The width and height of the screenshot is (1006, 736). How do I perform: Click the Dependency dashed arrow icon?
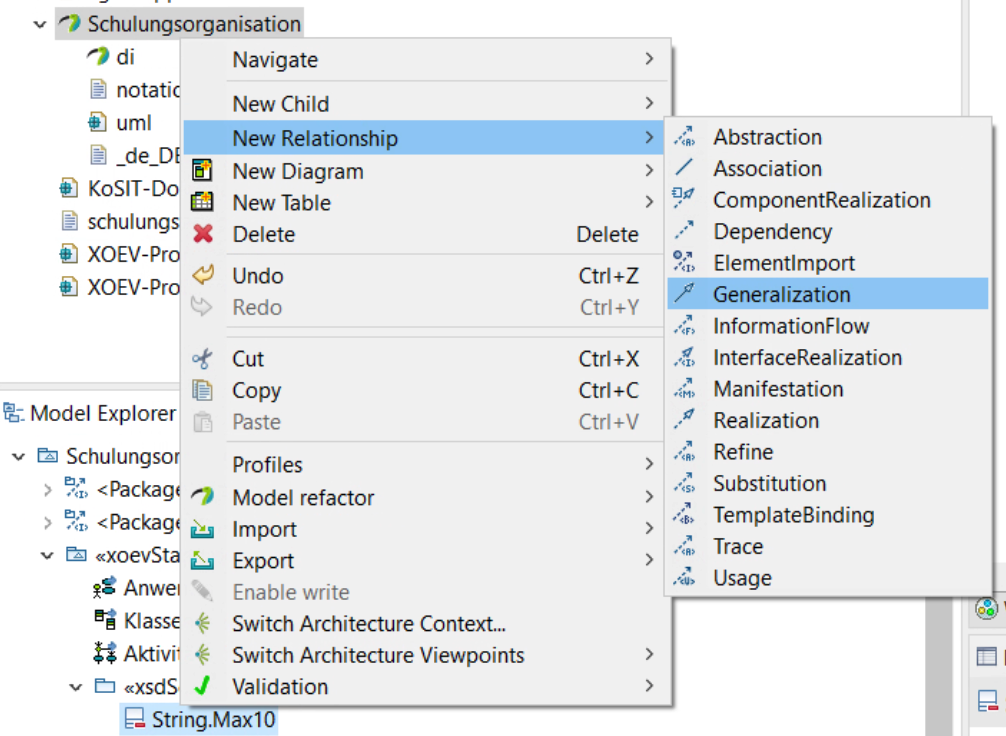684,230
